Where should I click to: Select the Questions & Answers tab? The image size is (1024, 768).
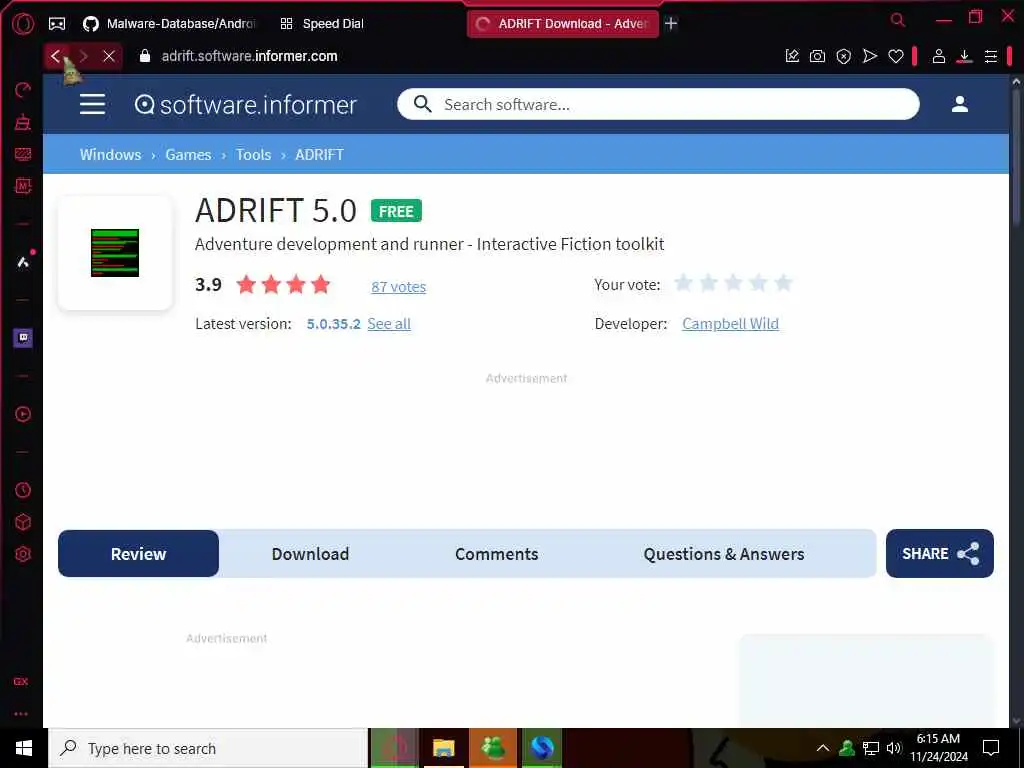[724, 554]
